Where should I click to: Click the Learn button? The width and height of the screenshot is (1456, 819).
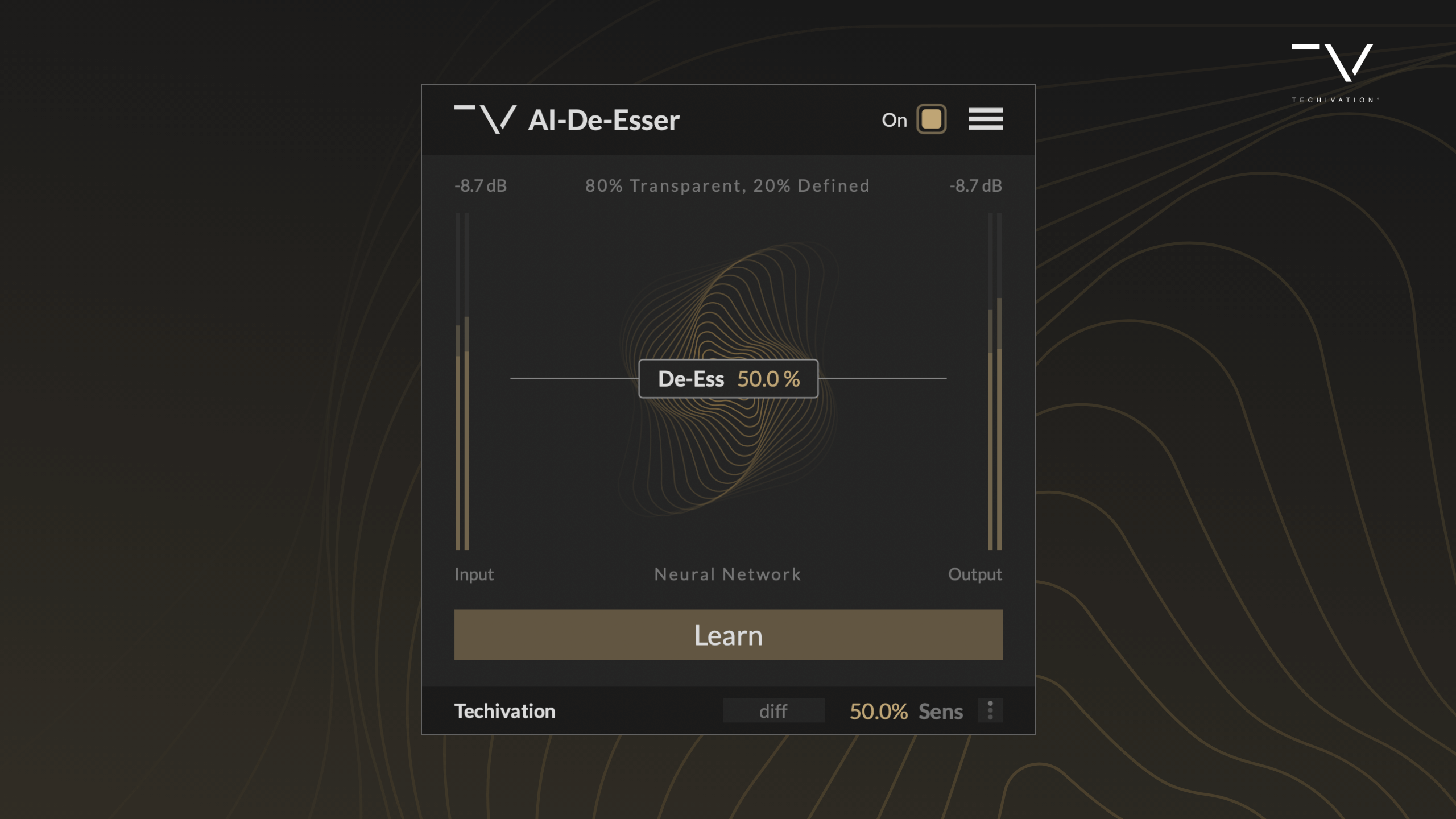728,635
